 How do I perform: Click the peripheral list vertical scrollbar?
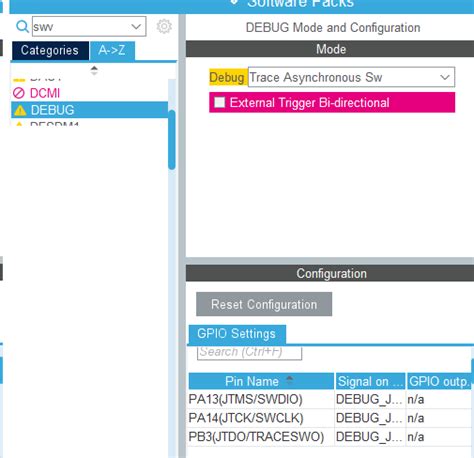172,139
